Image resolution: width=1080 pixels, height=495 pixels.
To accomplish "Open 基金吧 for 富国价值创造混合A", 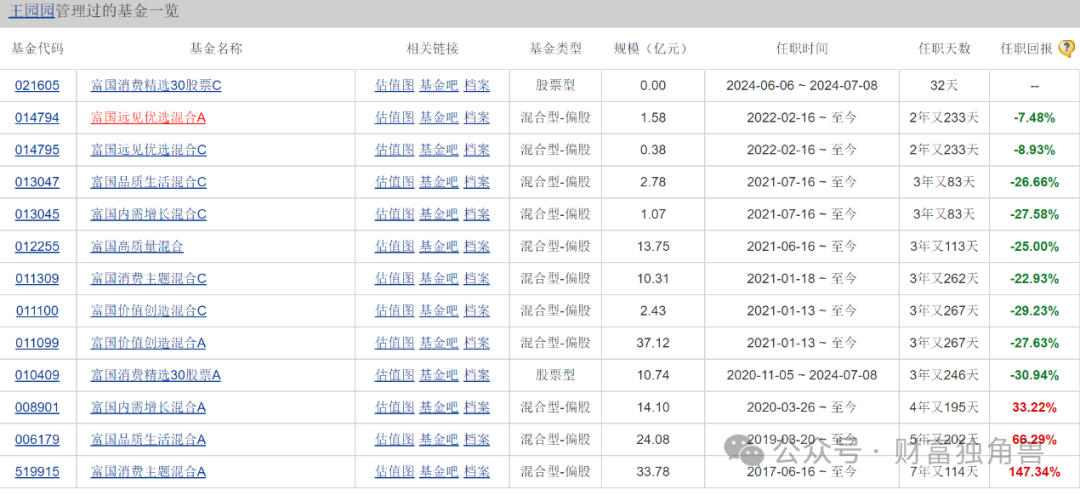I will click(439, 343).
